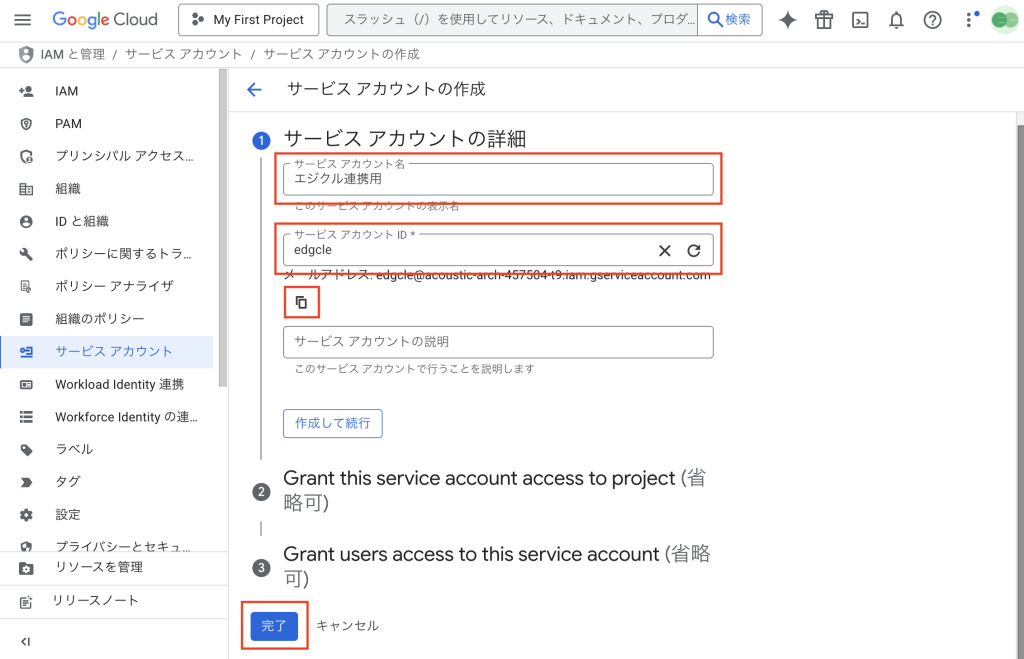Click the 作成して続行 button
This screenshot has height=659, width=1024.
[332, 423]
